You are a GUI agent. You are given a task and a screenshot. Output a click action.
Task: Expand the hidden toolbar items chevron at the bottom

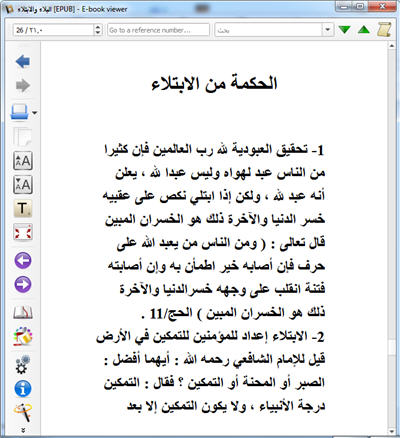click(23, 430)
